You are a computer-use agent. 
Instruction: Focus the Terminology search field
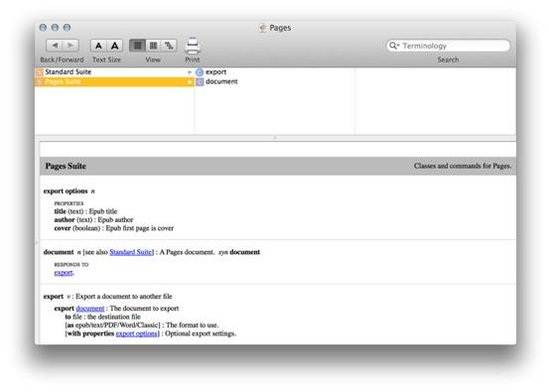[448, 46]
